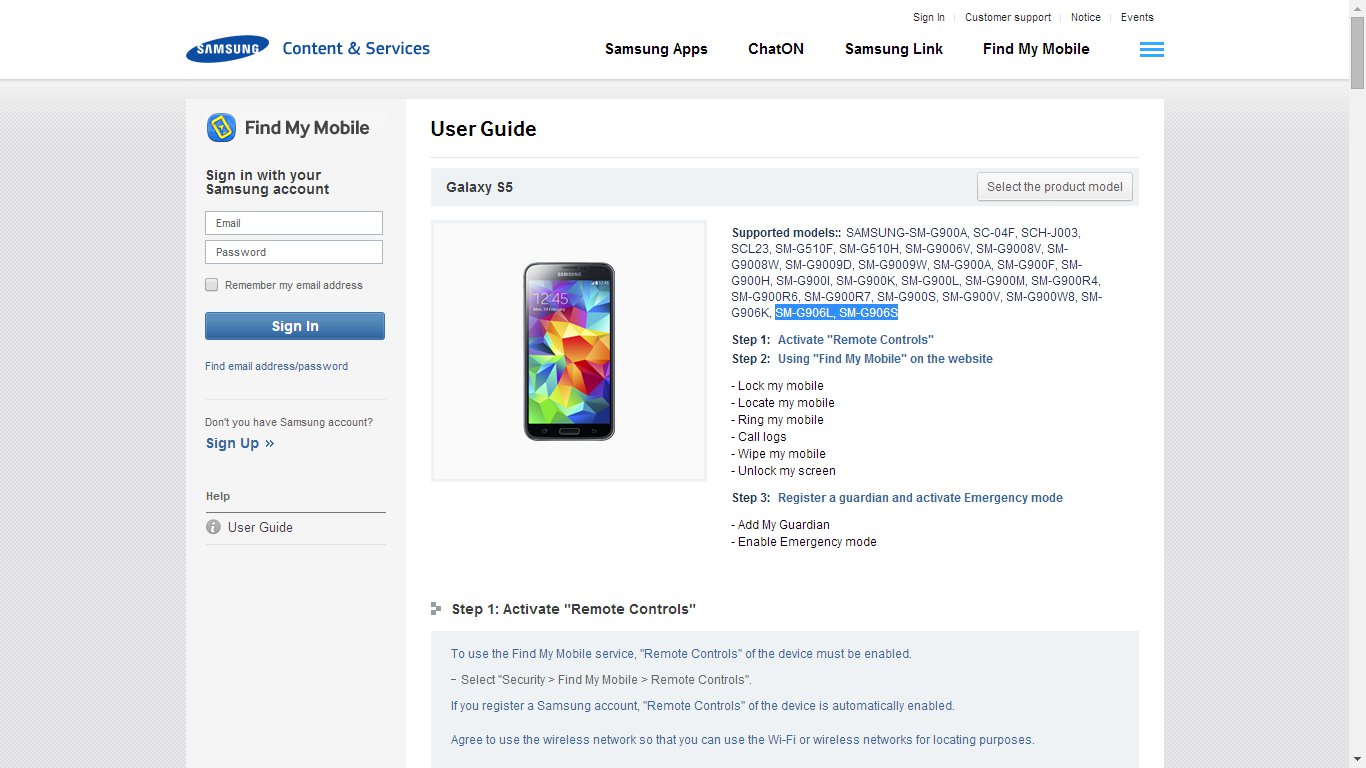Click the Email input field
The width and height of the screenshot is (1366, 768).
click(294, 223)
